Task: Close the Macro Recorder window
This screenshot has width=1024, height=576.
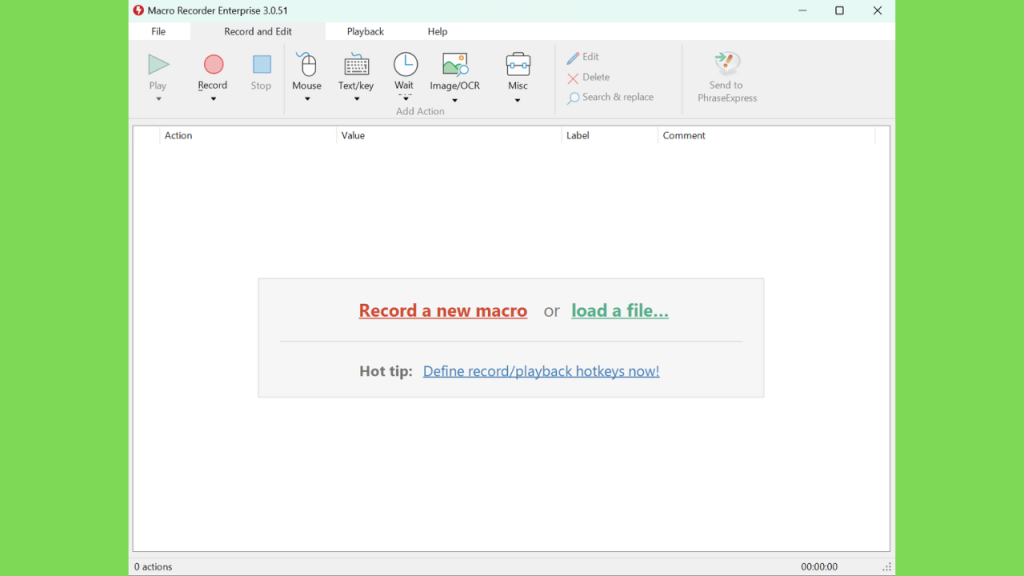Action: [877, 10]
